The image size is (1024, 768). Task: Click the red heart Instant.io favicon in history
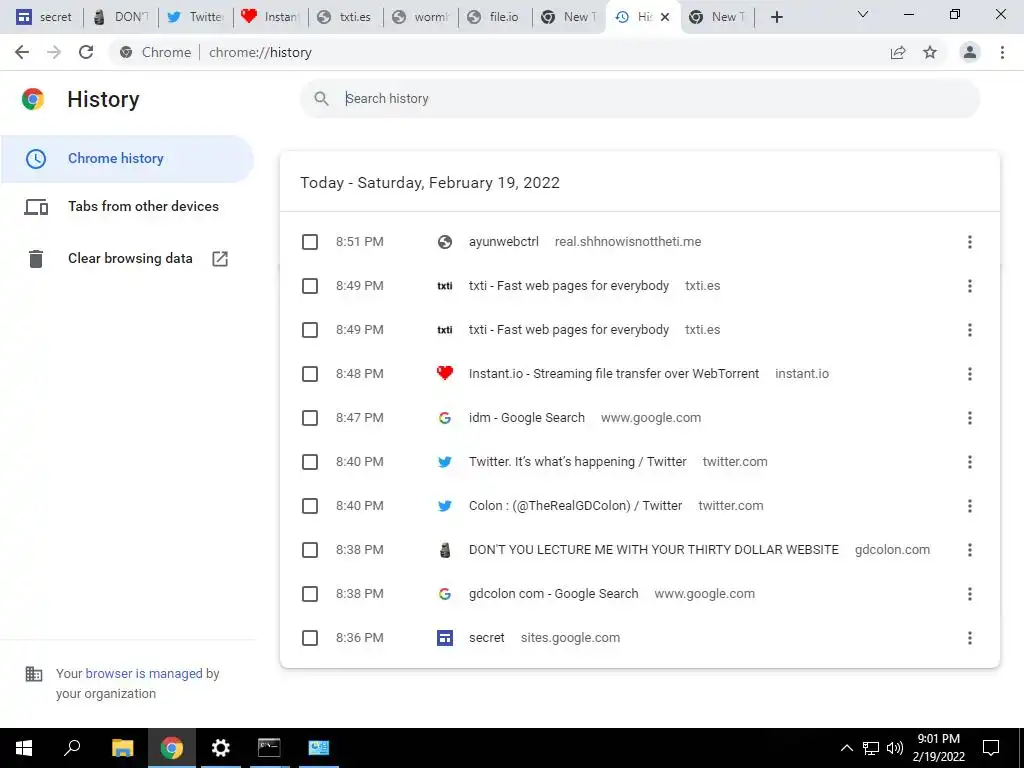click(445, 374)
